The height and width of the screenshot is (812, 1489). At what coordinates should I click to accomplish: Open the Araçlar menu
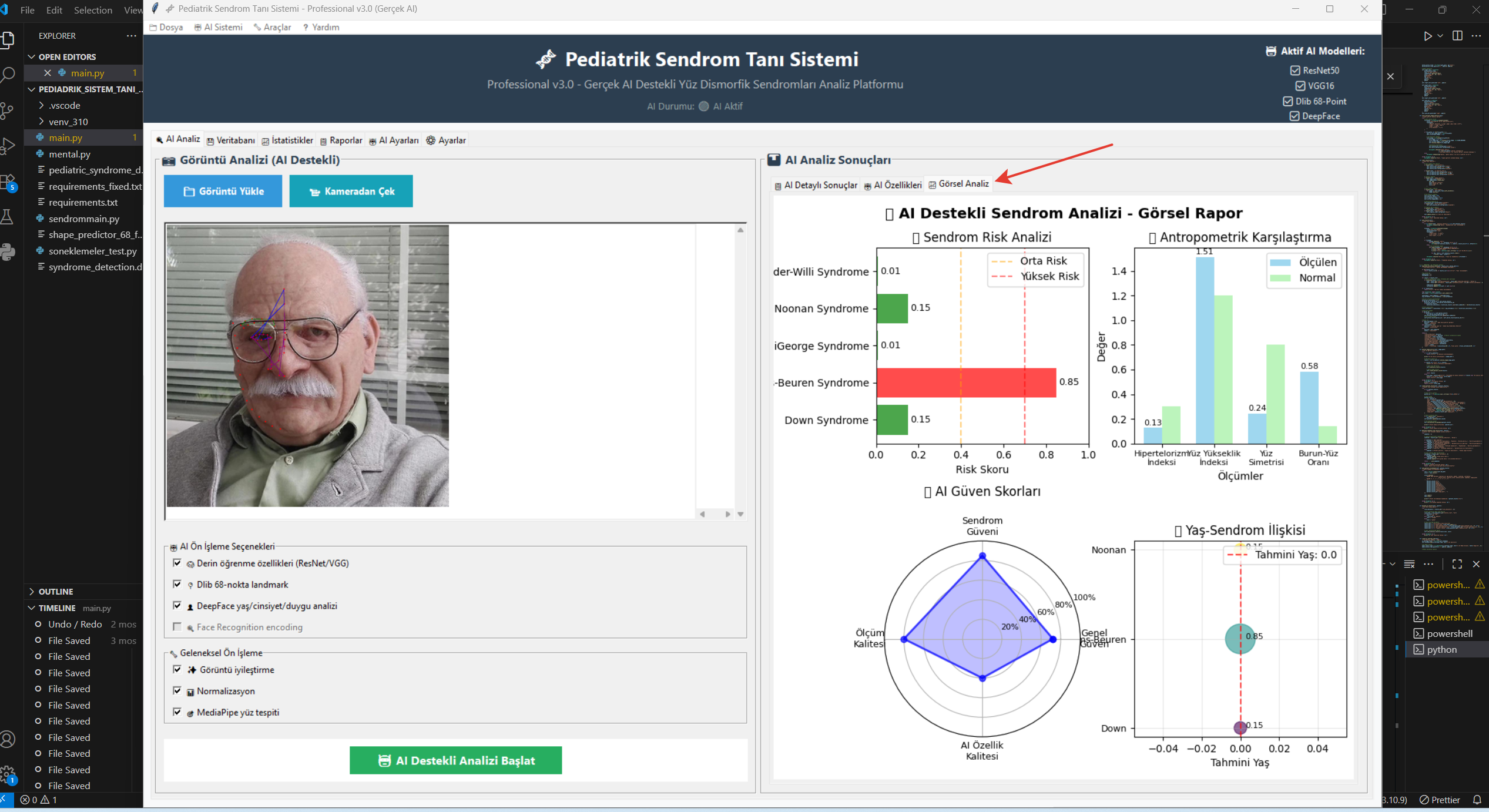[272, 27]
